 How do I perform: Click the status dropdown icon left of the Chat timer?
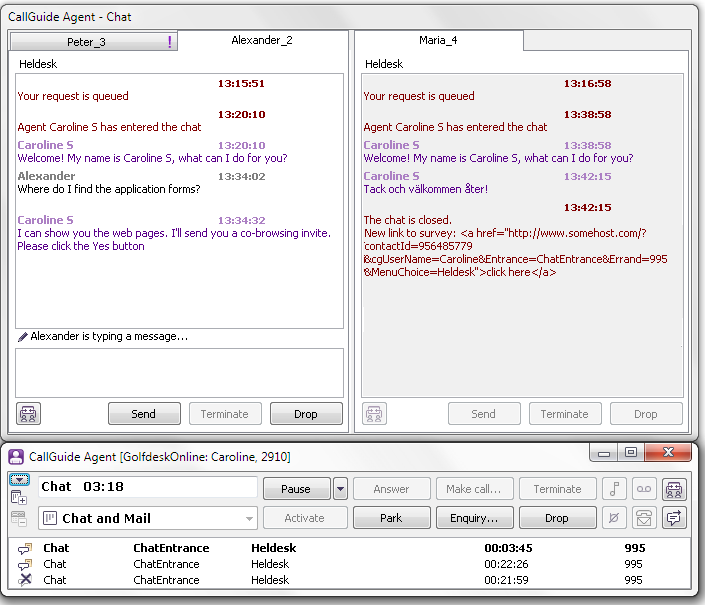click(19, 480)
